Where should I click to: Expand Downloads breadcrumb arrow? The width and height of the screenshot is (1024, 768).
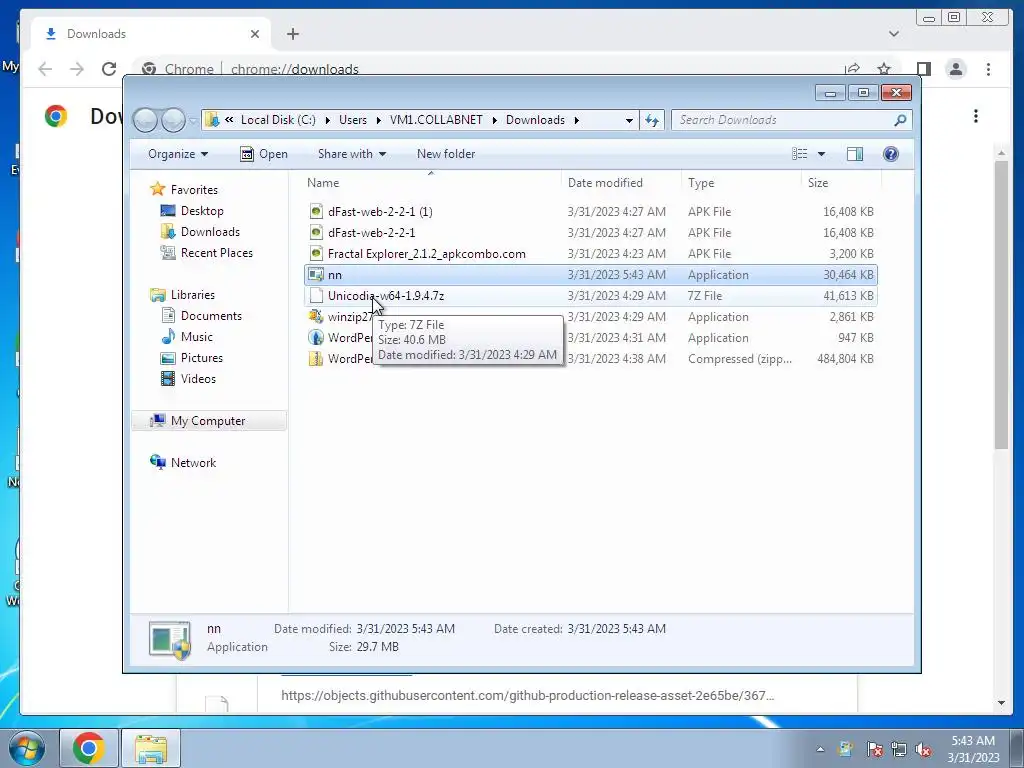(577, 120)
